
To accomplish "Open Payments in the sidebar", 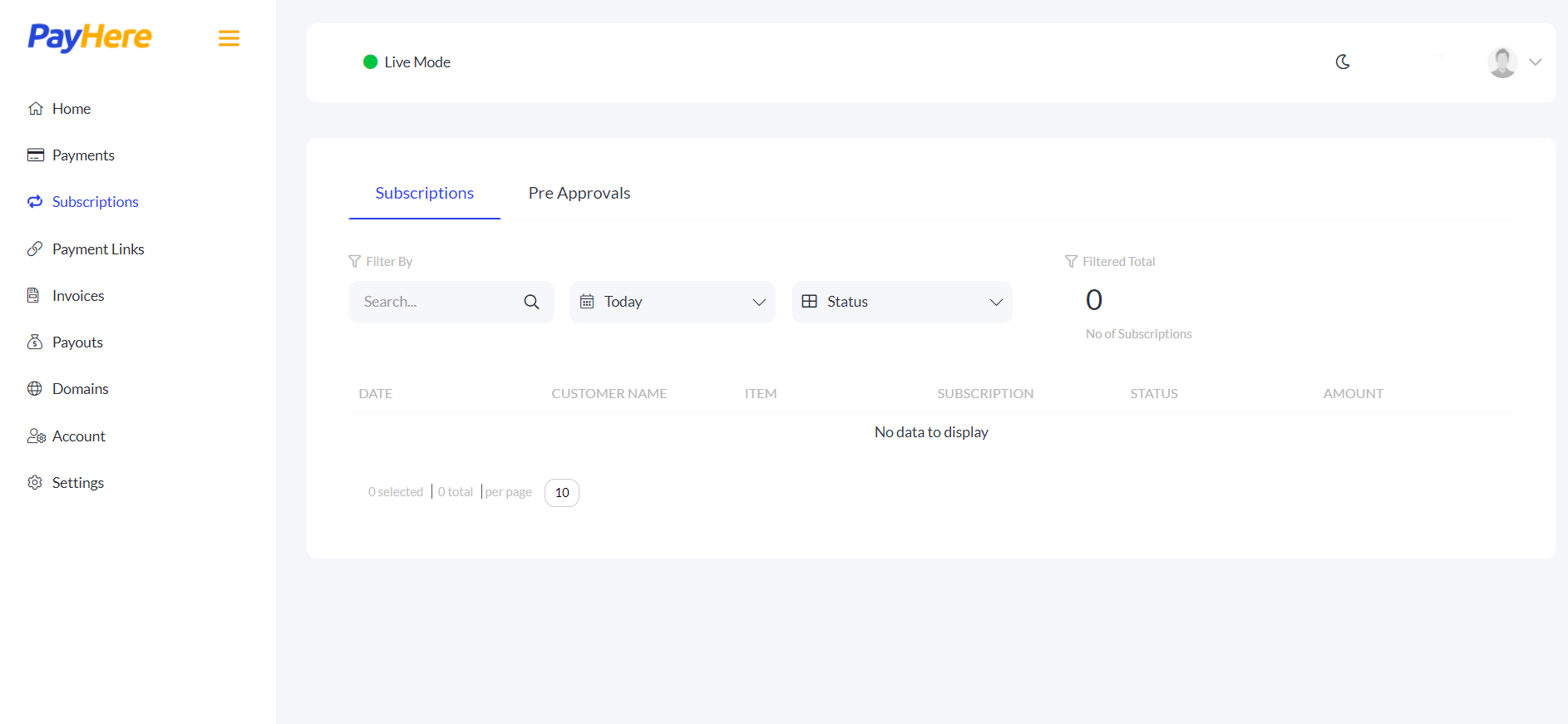I will pos(83,155).
